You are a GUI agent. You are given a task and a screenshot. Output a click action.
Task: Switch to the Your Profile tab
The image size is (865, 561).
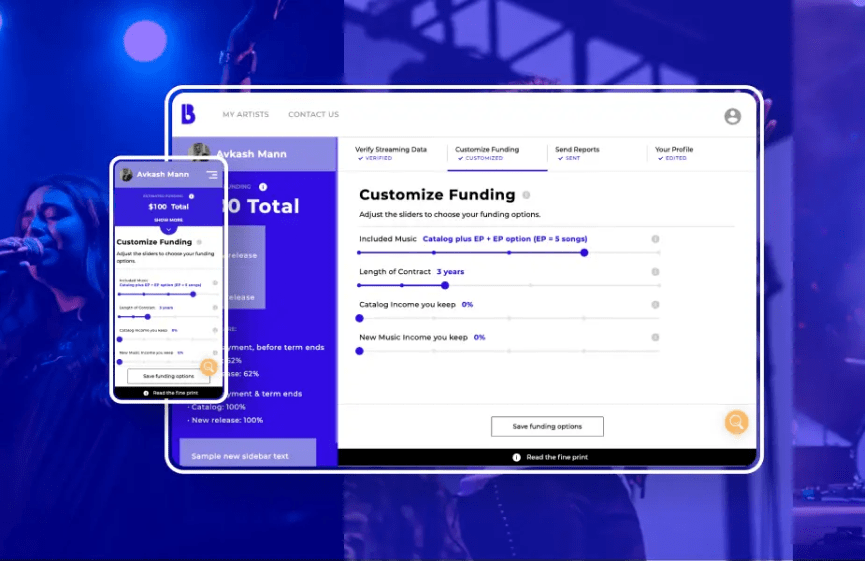(674, 153)
